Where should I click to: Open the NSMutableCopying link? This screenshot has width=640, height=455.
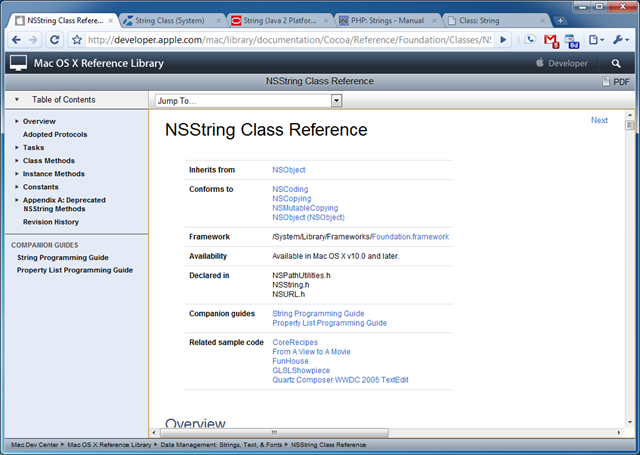304,208
